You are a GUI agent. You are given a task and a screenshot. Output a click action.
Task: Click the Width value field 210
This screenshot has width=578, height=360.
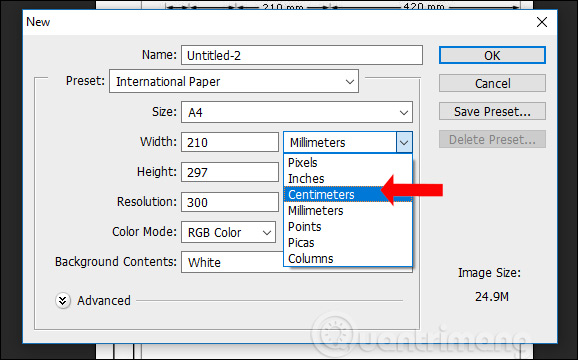[230, 142]
